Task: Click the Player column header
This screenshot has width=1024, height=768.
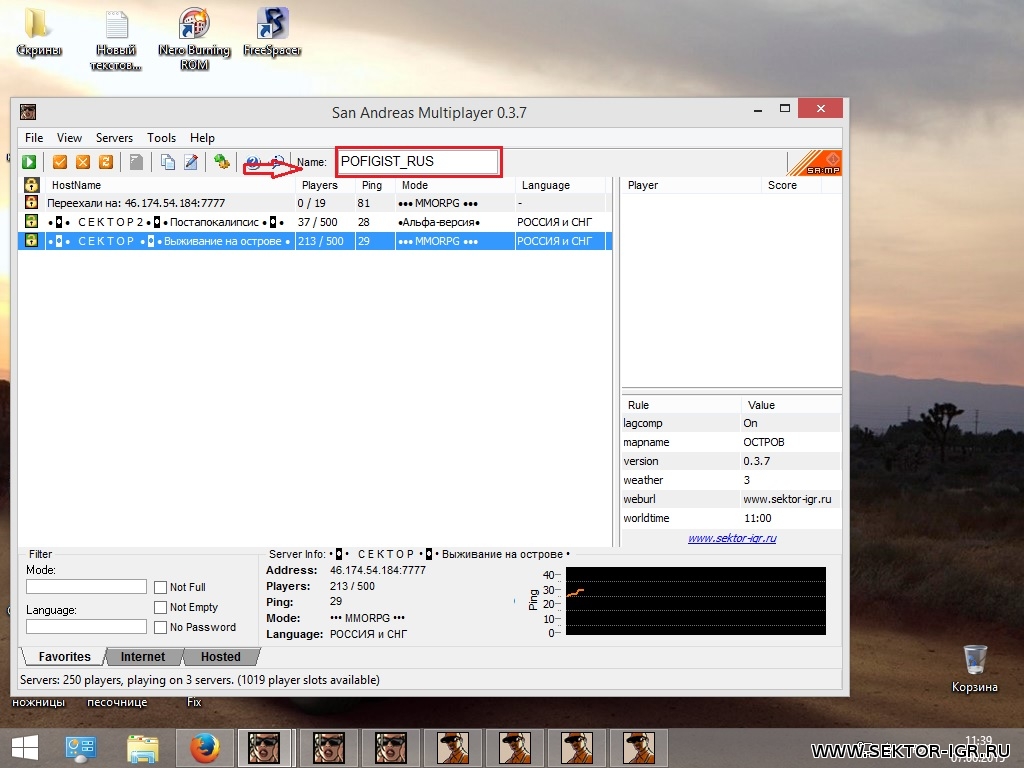Action: (x=691, y=185)
